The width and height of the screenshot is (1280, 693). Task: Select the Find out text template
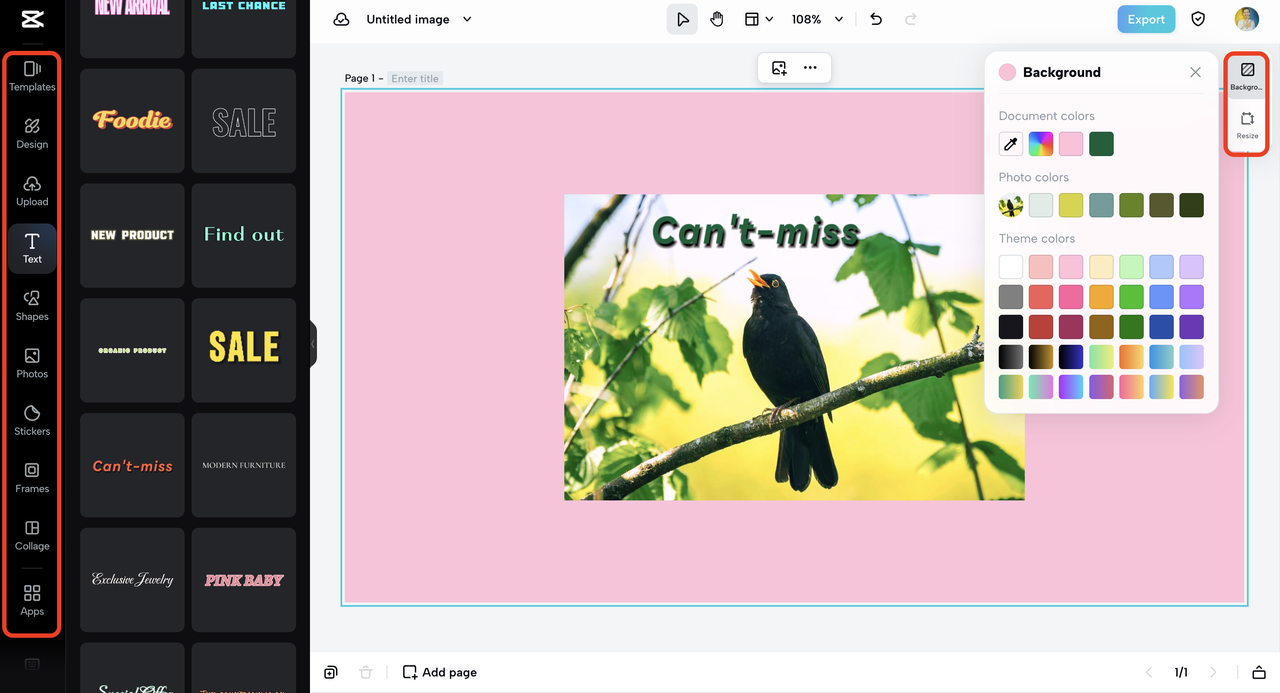244,236
